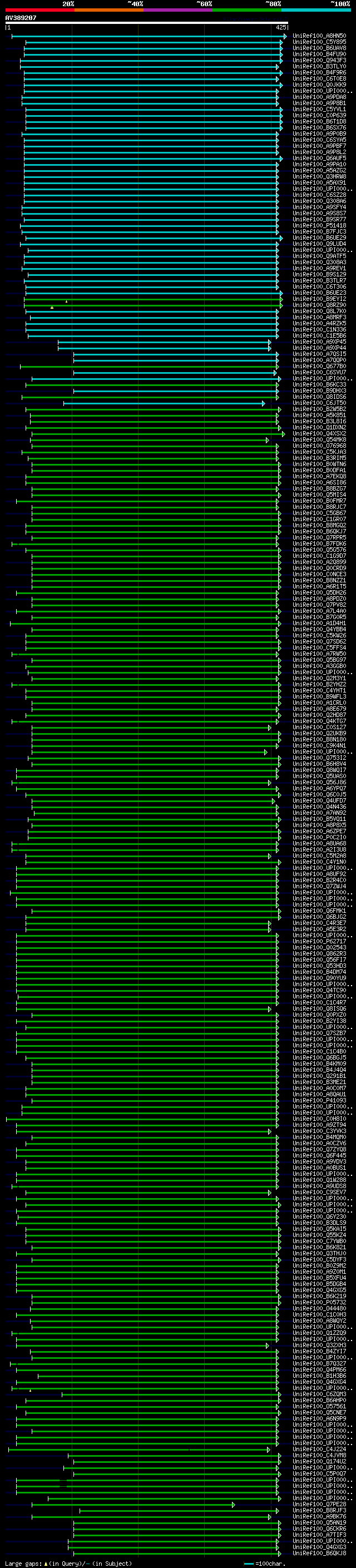Select hit label UniRef100_P51418
Image resolution: width=356 pixels, height=1568 pixels.
pyautogui.click(x=319, y=226)
